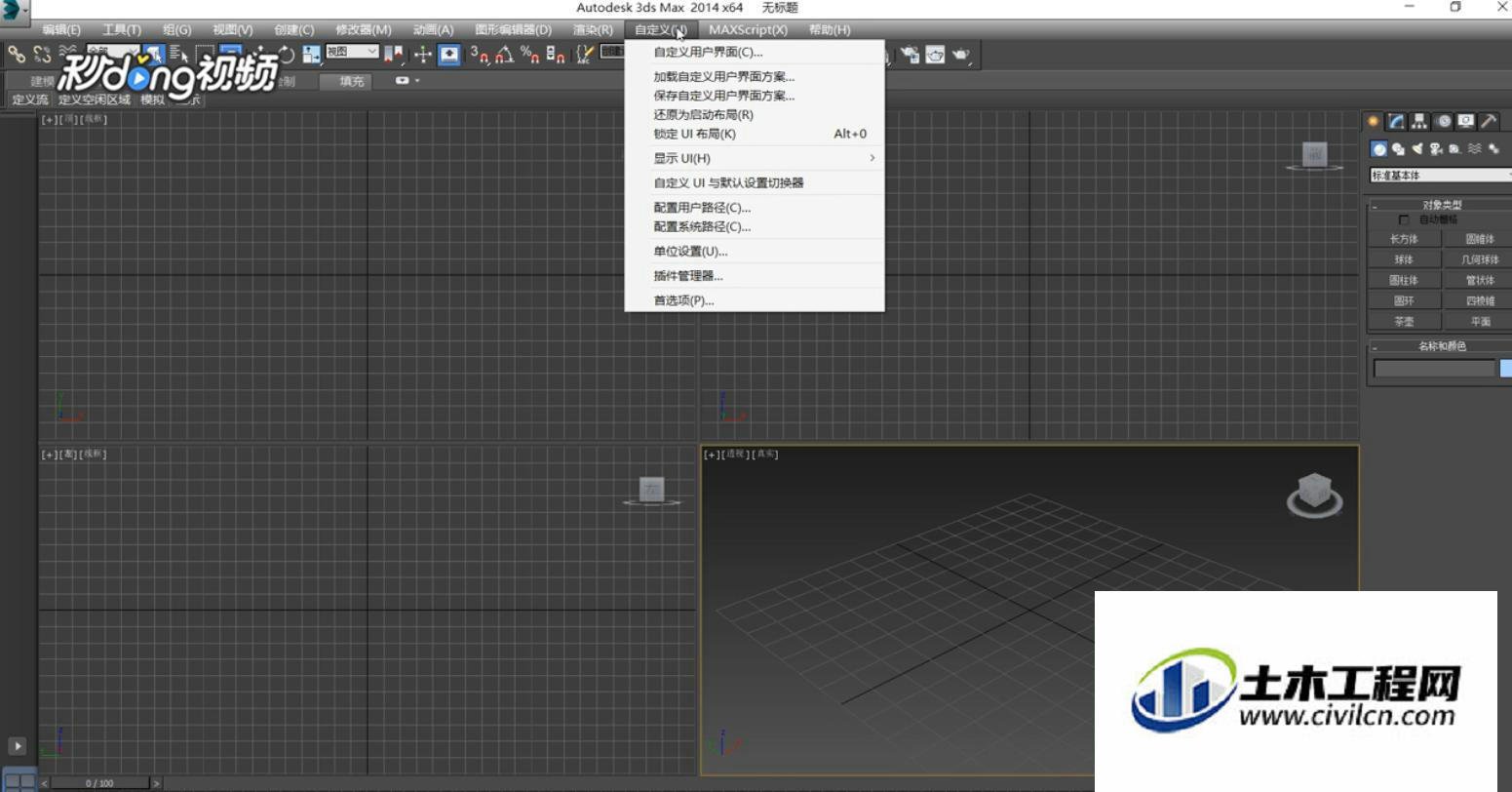
Task: Switch to Modify command panel tab
Action: coord(1396,121)
